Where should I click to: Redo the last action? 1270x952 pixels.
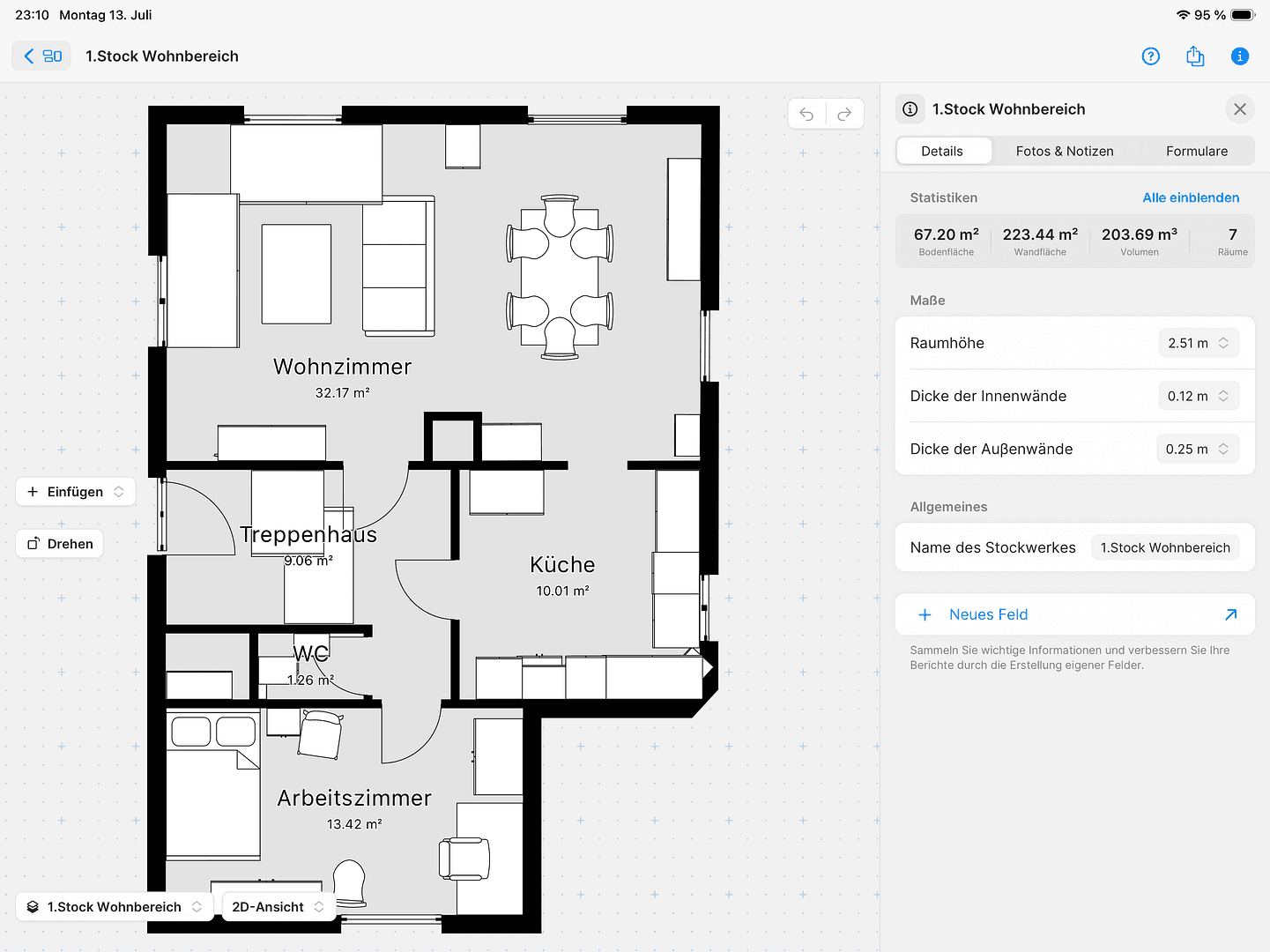[844, 114]
